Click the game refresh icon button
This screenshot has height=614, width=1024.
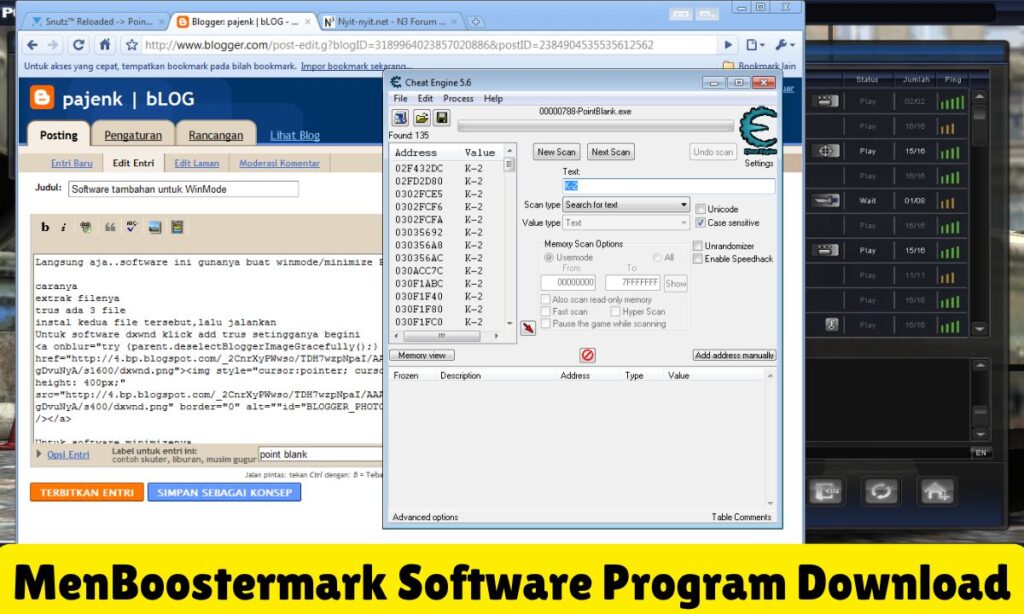[x=881, y=491]
